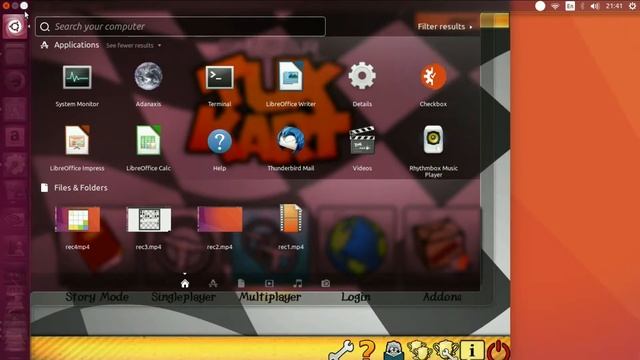
Task: Open SuperTuxKart tutorial reading penguin icon
Action: pyautogui.click(x=393, y=350)
